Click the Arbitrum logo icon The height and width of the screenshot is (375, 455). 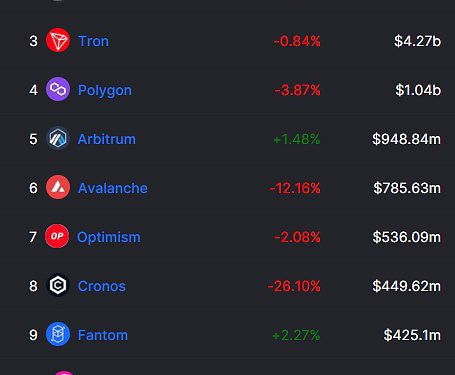(58, 138)
